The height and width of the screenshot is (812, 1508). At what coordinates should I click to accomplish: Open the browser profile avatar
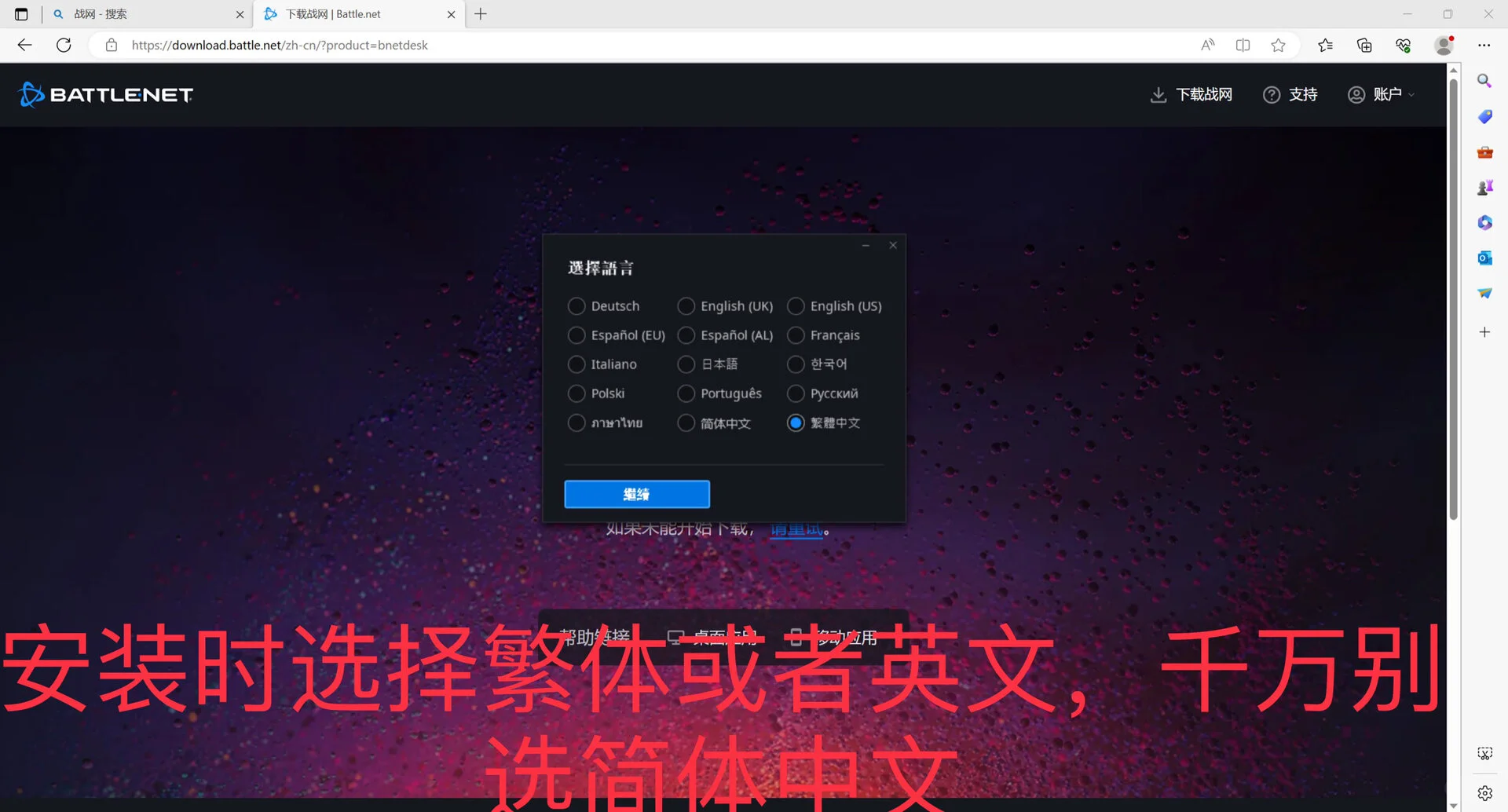[x=1444, y=45]
